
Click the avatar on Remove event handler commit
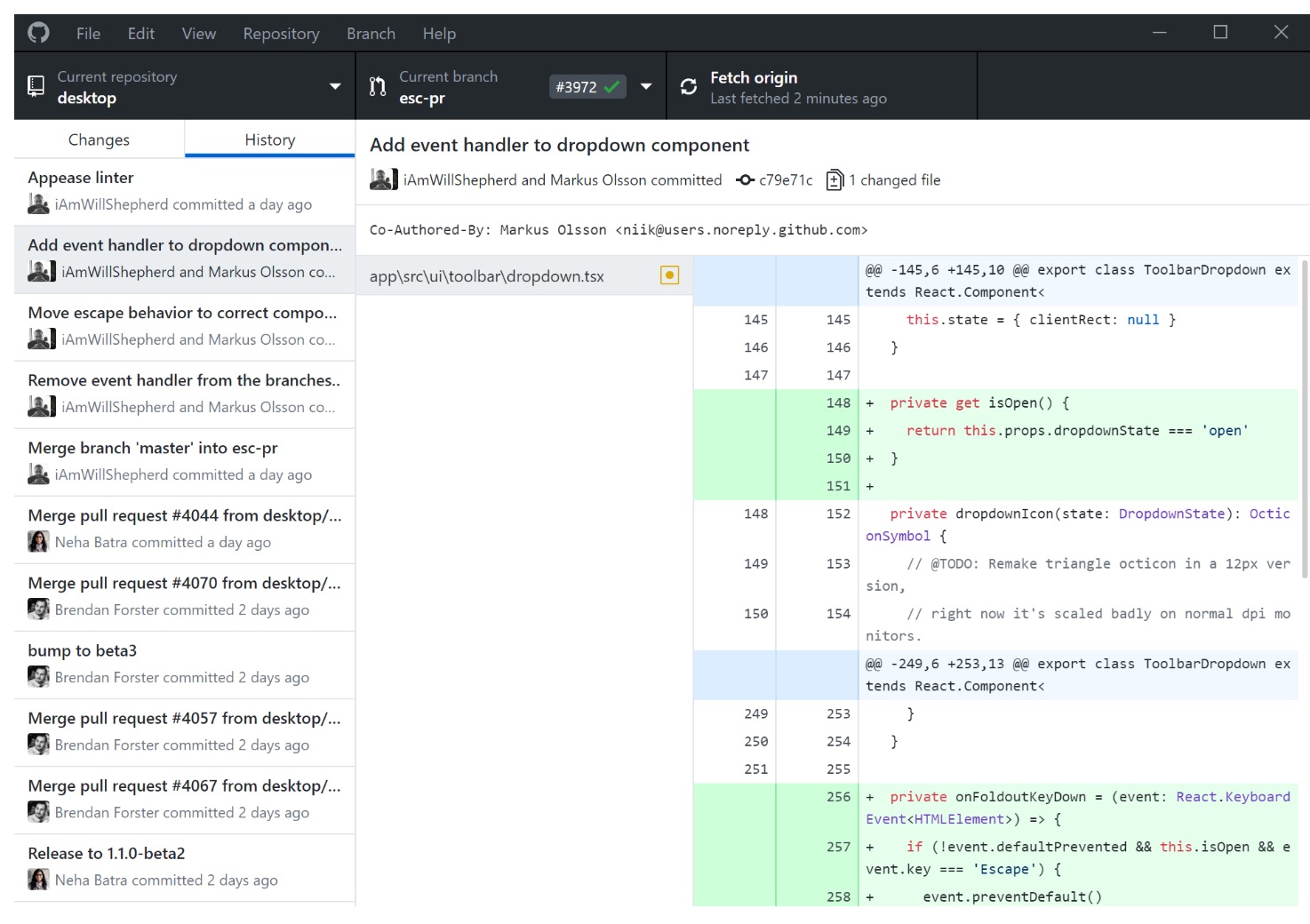[x=42, y=406]
